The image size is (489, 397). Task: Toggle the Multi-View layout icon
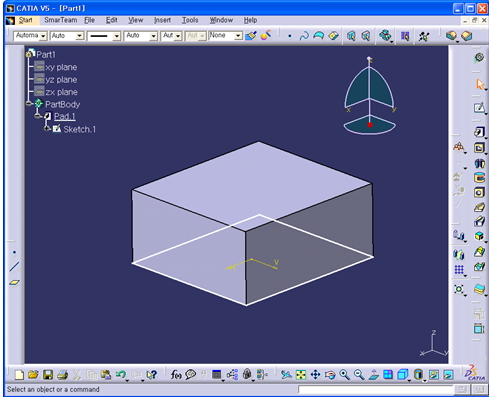(x=388, y=375)
